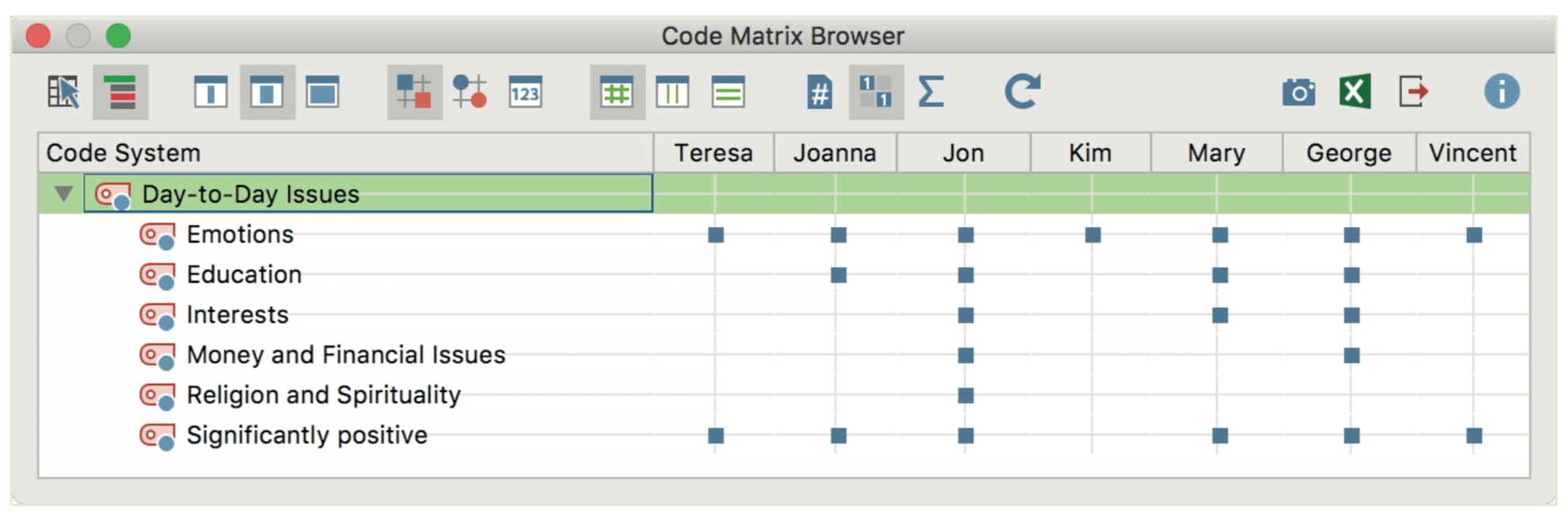Click Significantly positive square for Teresa
1568x513 pixels.
point(716,435)
